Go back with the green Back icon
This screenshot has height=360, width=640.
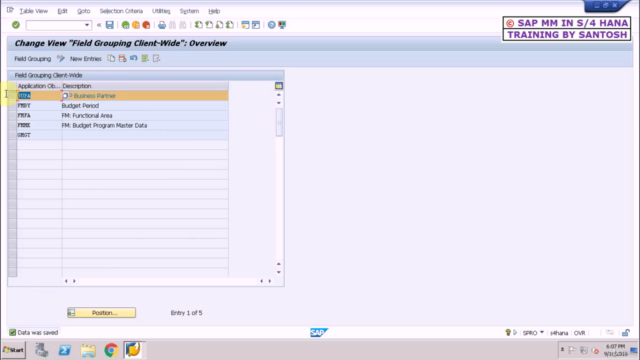125,25
